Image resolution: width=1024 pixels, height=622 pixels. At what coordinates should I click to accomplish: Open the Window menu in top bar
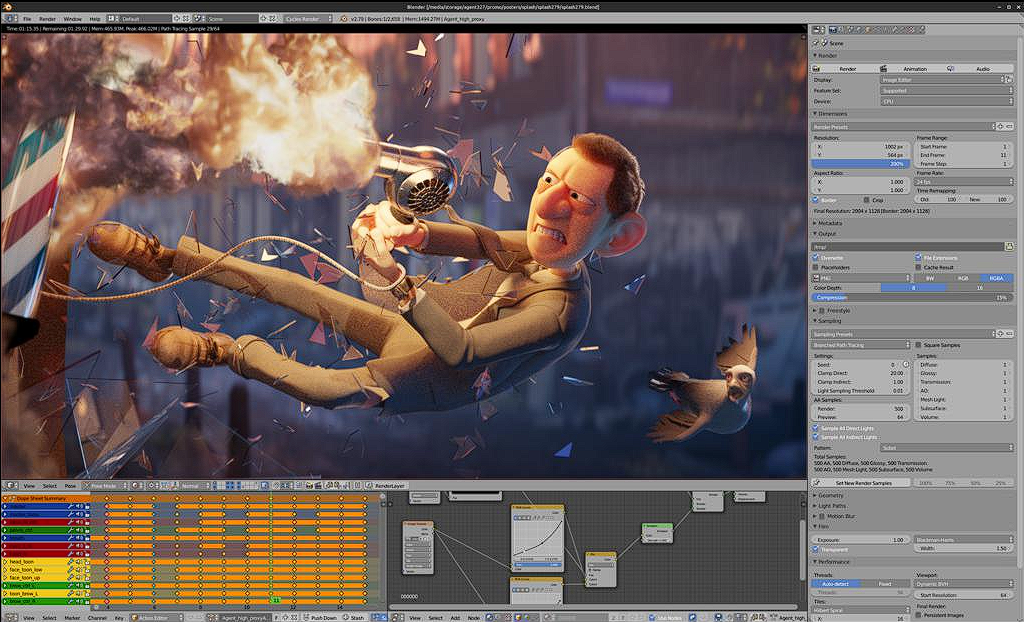[72, 18]
